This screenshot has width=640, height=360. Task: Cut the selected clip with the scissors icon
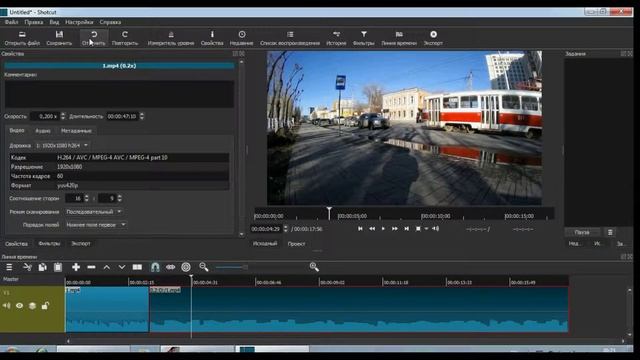tap(27, 267)
